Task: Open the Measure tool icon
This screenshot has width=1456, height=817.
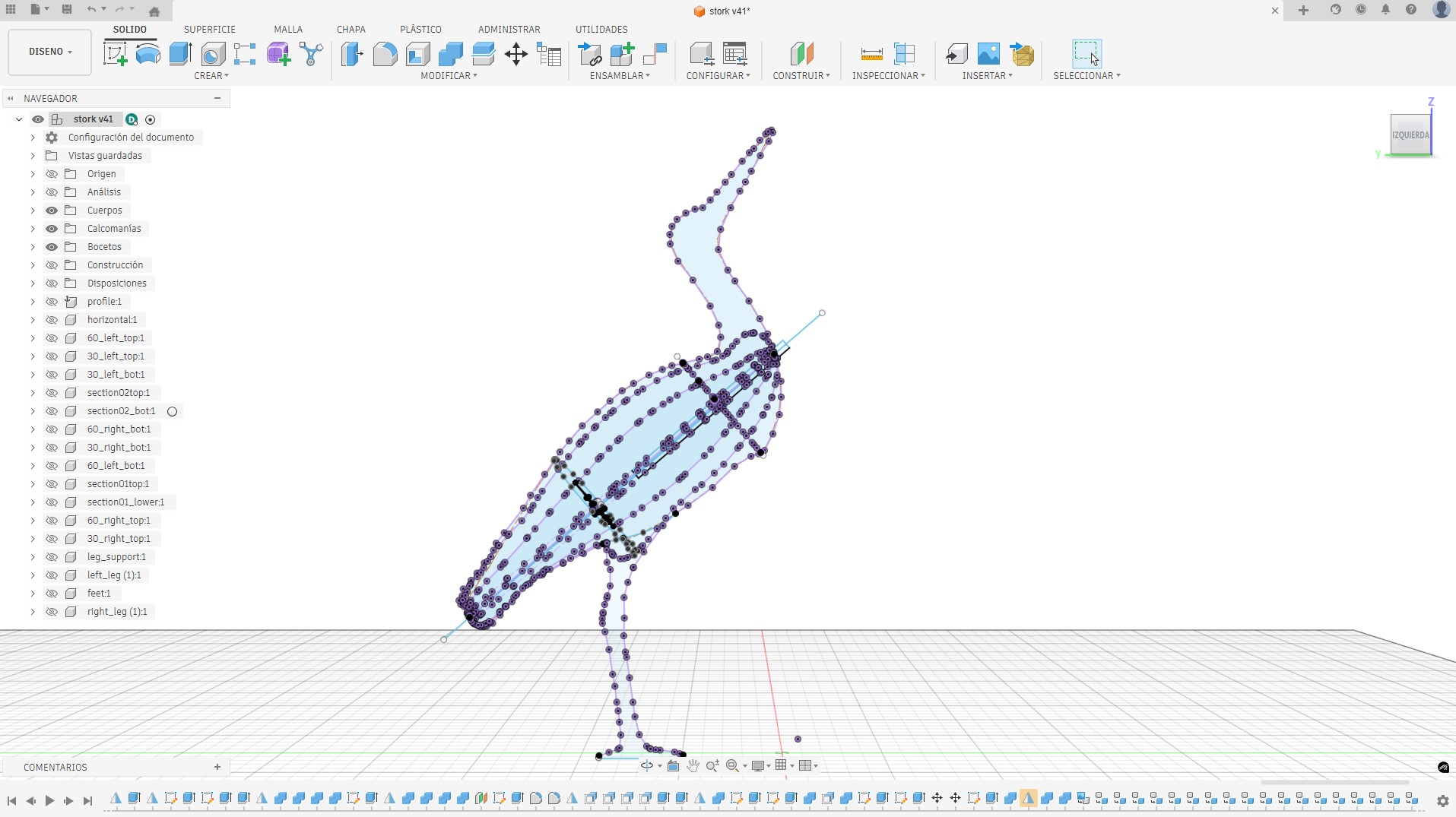Action: (871, 54)
